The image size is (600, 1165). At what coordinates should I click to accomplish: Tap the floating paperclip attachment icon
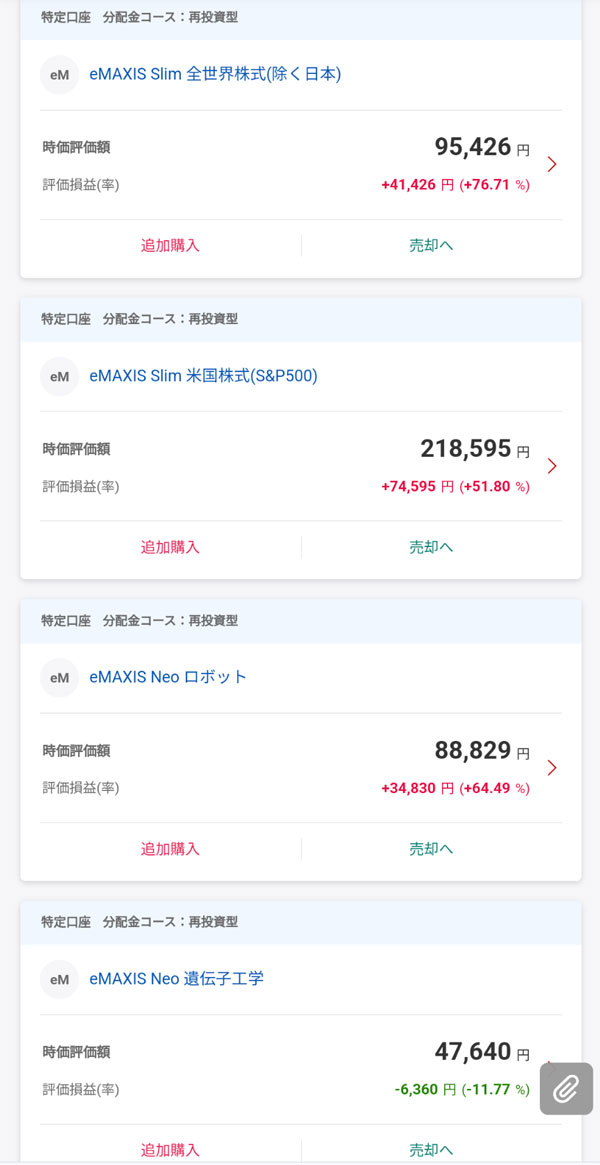(566, 1088)
